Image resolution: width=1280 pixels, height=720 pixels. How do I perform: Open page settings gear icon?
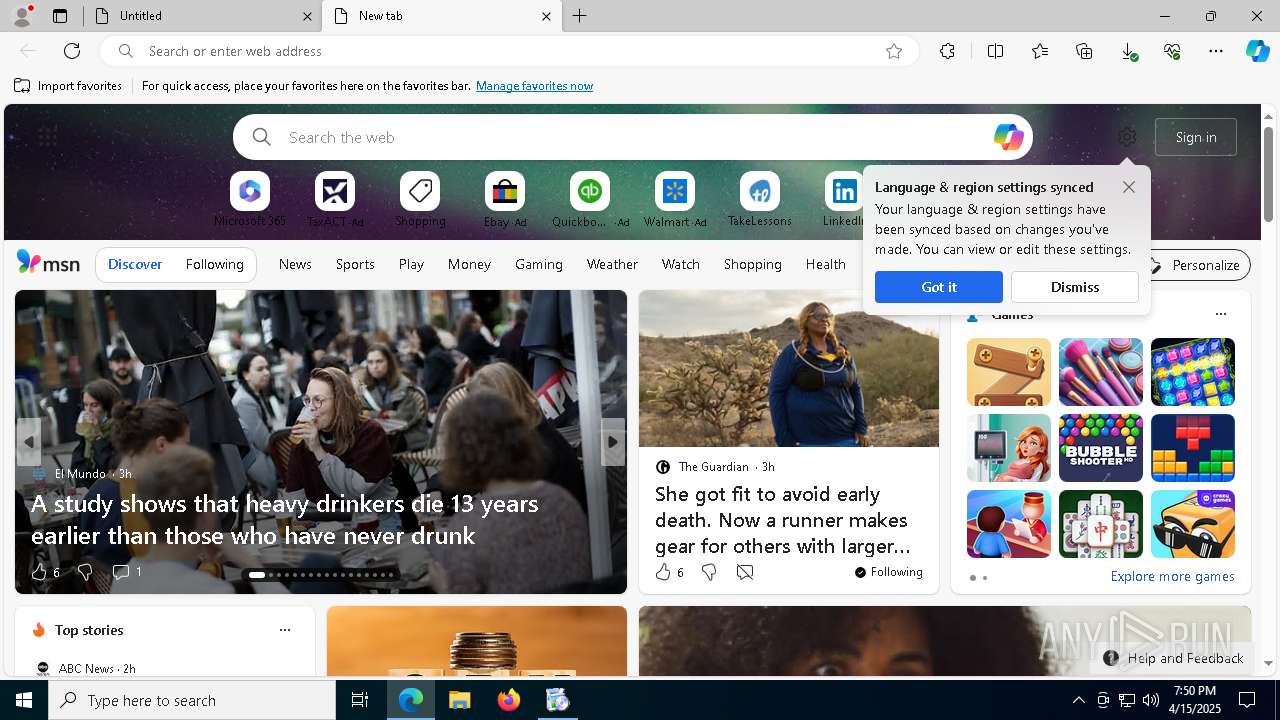(x=1127, y=137)
